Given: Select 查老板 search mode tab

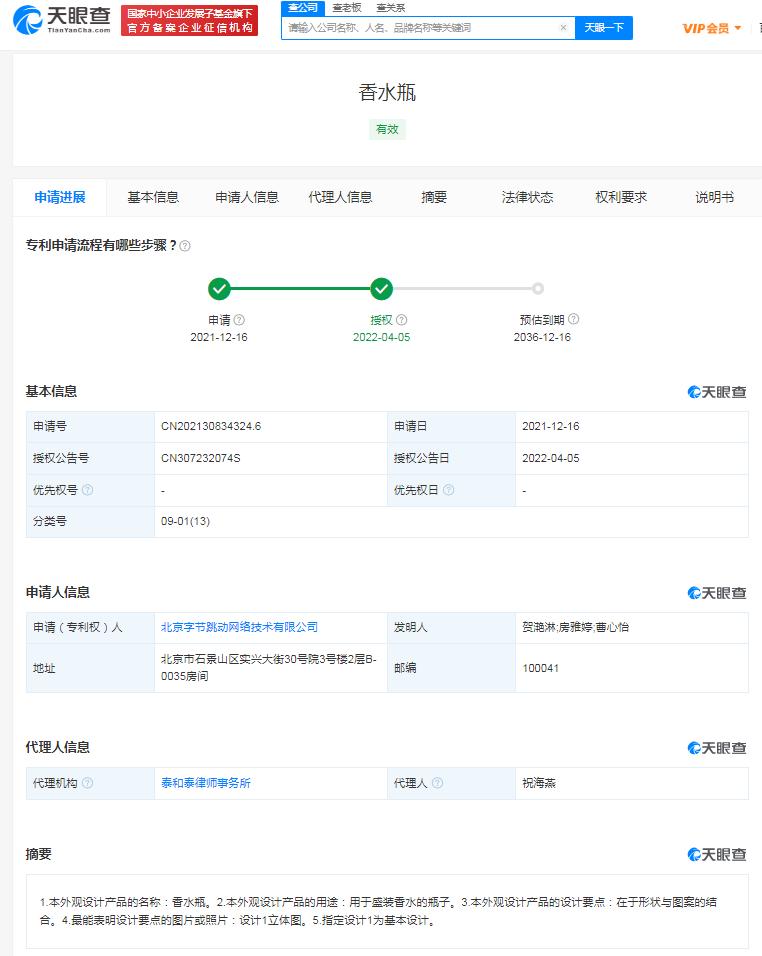Looking at the screenshot, I should pos(347,7).
